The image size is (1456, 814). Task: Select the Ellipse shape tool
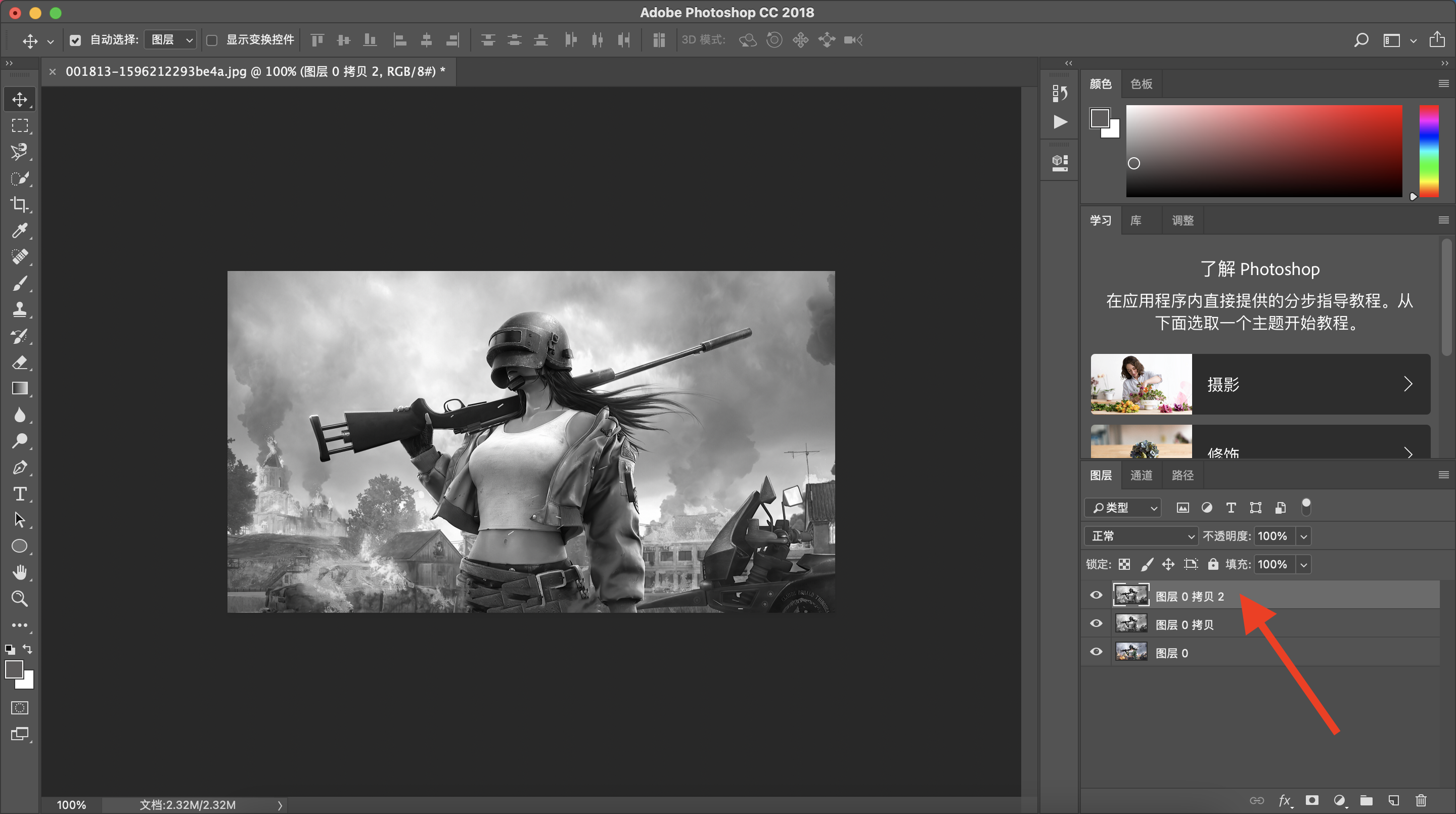tap(20, 546)
